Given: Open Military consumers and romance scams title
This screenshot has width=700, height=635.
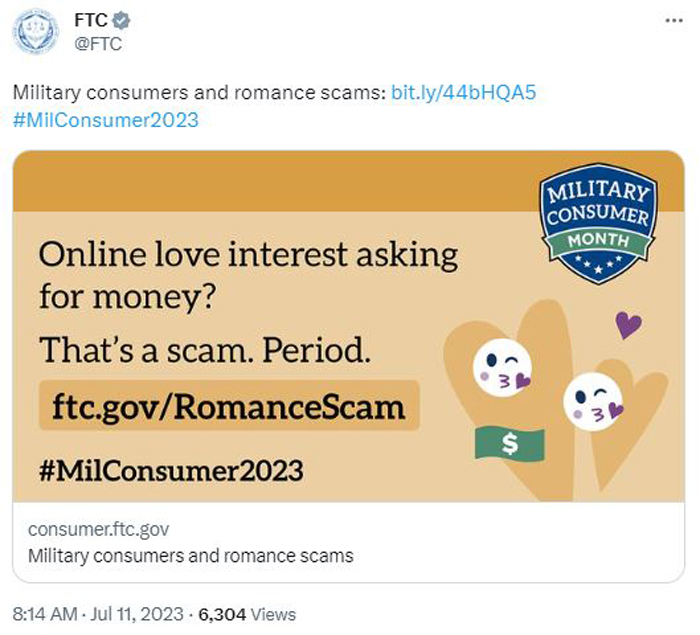Looking at the screenshot, I should click(x=191, y=556).
